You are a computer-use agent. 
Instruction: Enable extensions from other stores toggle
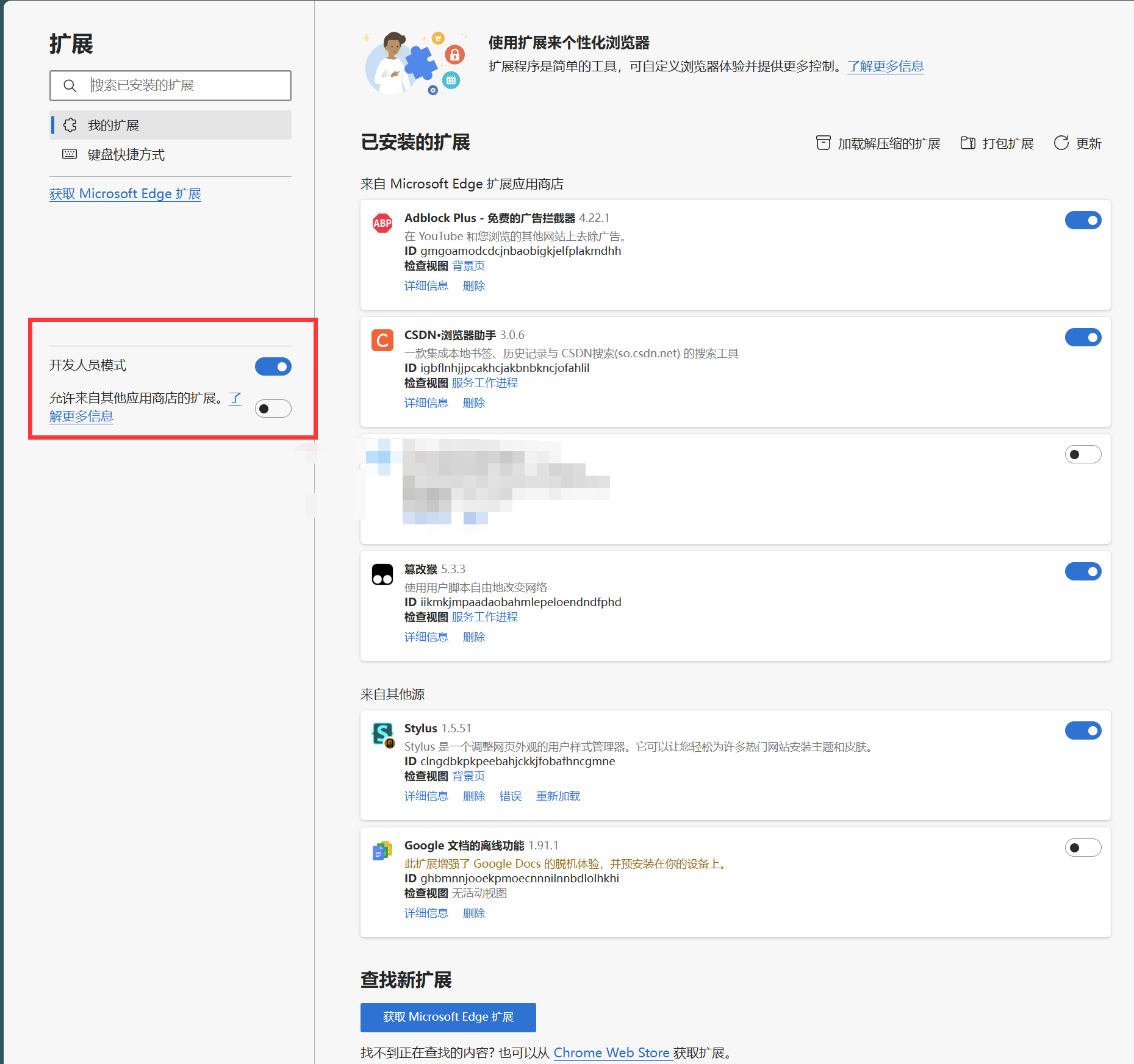point(273,409)
